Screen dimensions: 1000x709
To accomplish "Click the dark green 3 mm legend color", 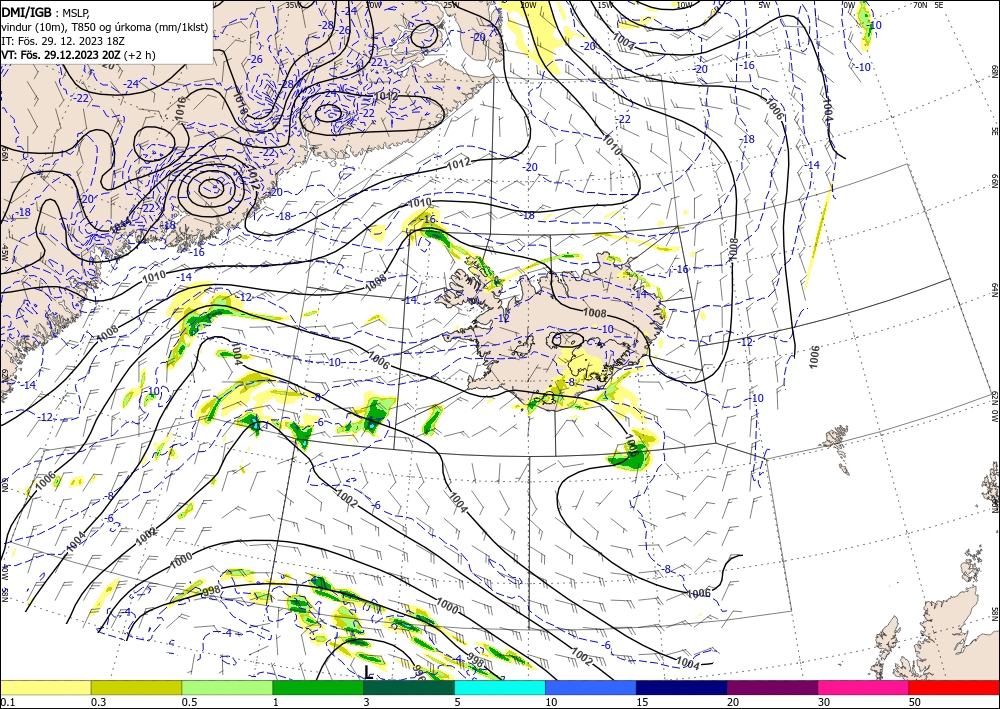I will 409,687.
